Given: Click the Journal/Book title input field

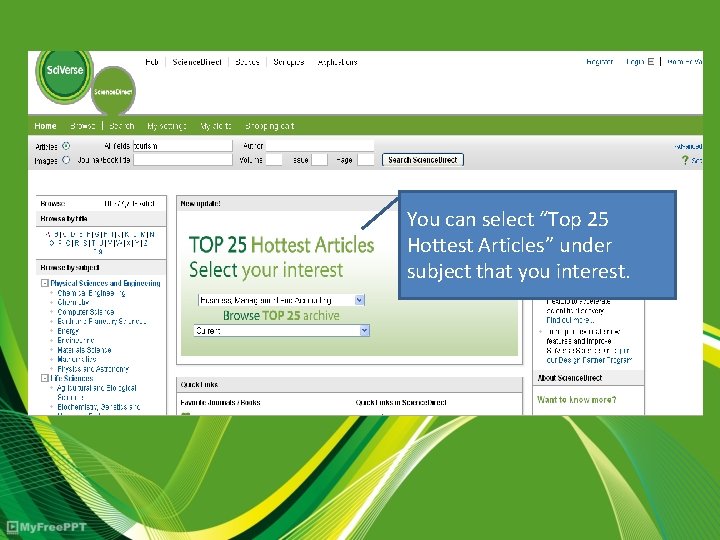Looking at the screenshot, I should (x=183, y=160).
